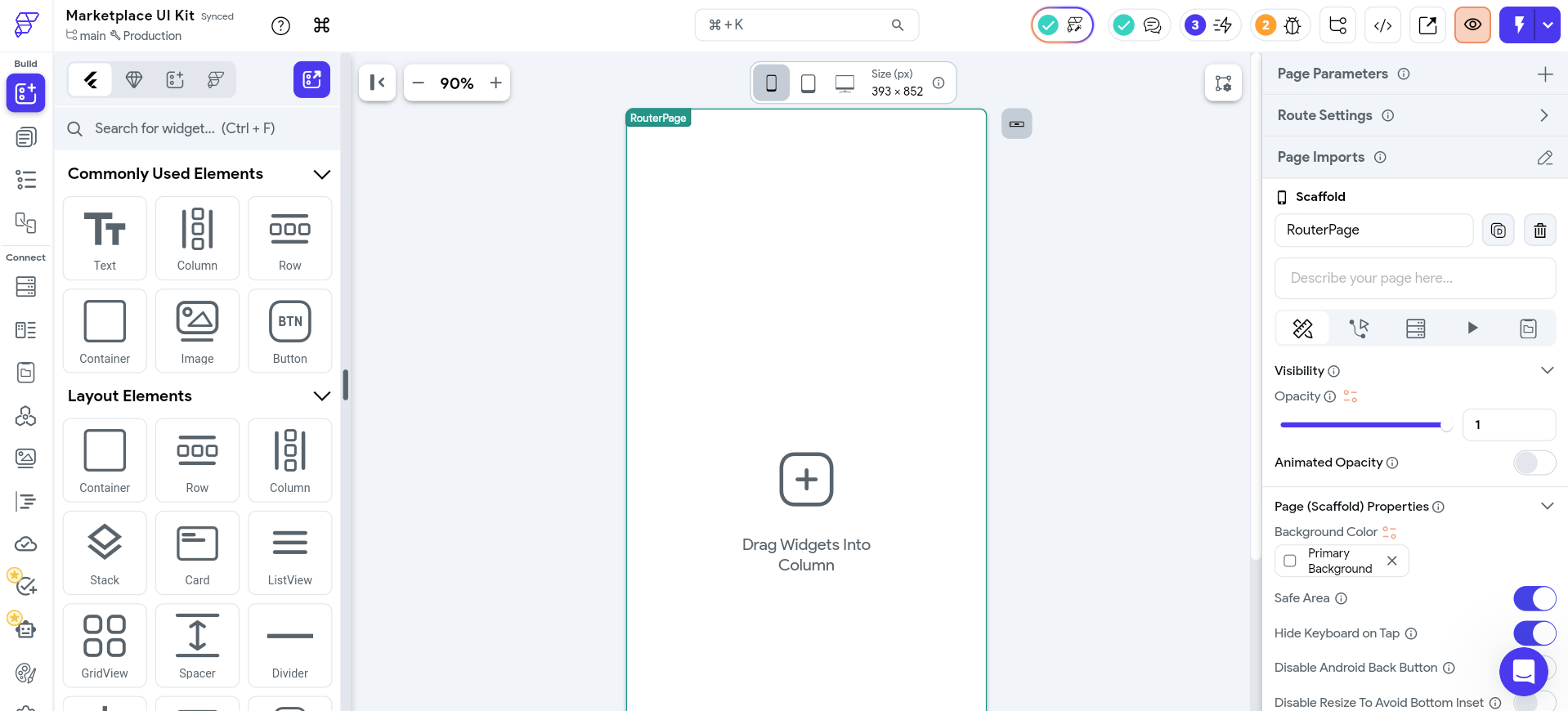The height and width of the screenshot is (711, 1568).
Task: Collapse the Visibility section
Action: coord(1547,370)
